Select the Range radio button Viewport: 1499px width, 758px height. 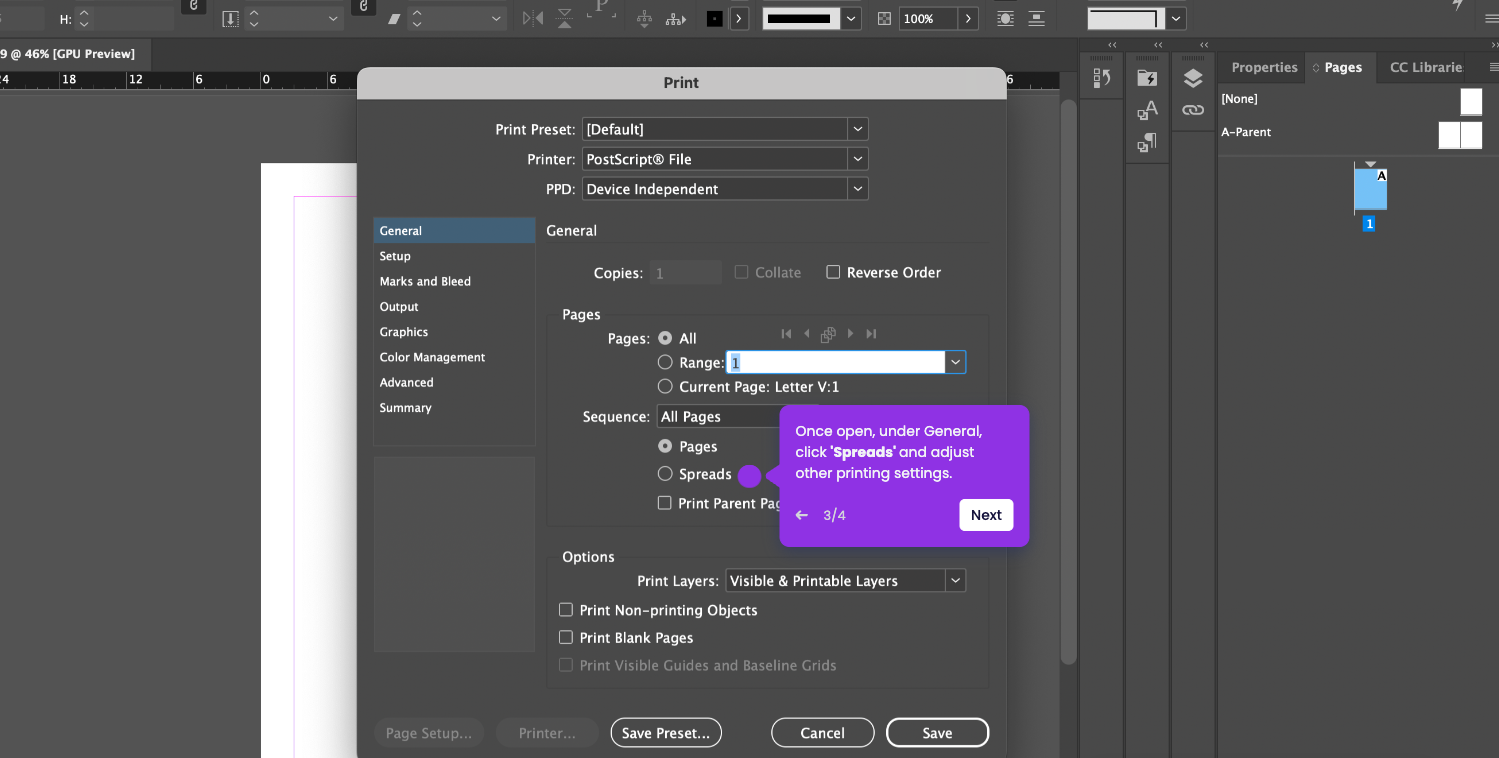tap(665, 362)
